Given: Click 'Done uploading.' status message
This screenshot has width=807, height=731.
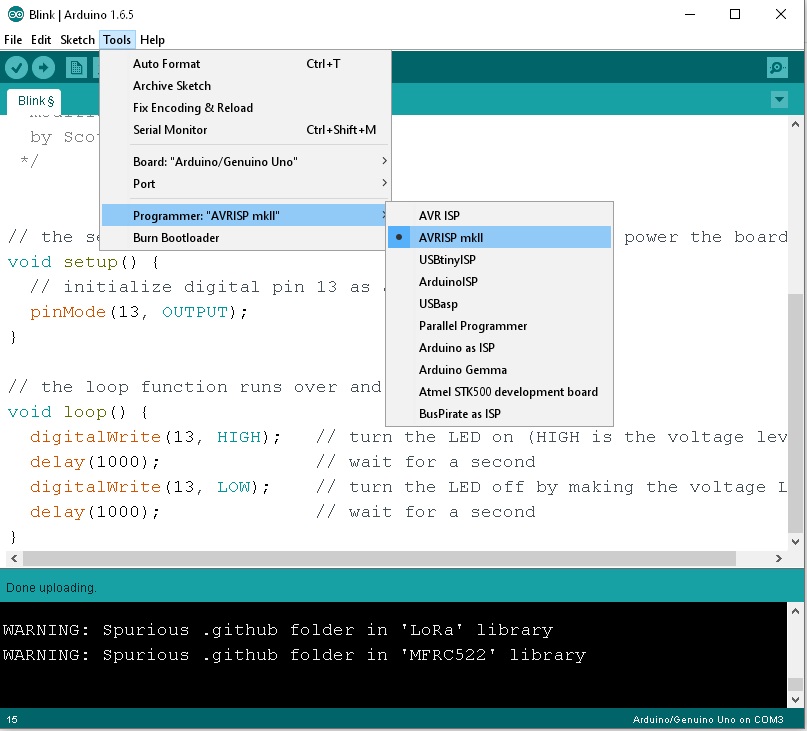Looking at the screenshot, I should 51,588.
